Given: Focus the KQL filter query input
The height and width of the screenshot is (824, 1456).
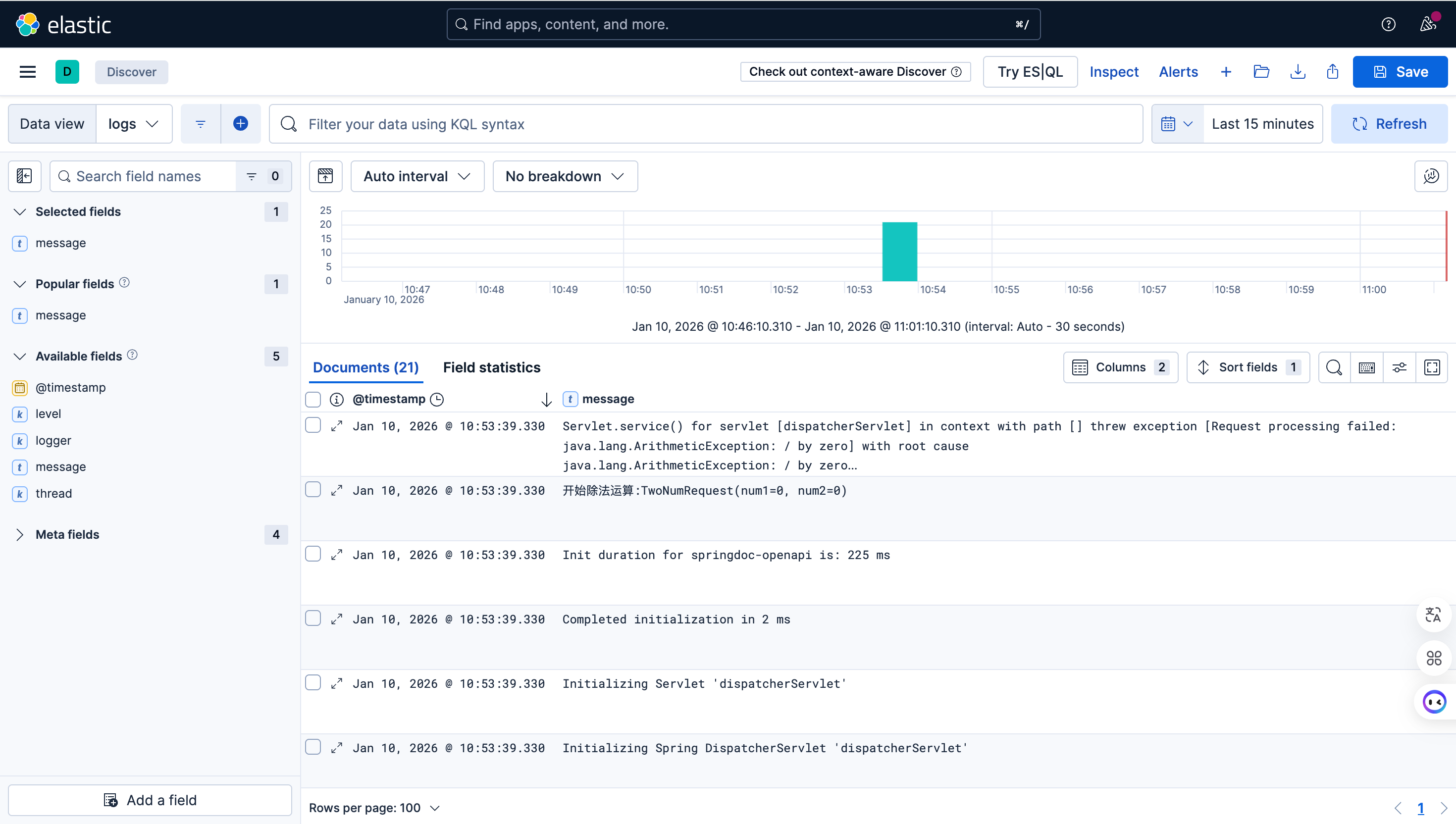Looking at the screenshot, I should pos(706,124).
